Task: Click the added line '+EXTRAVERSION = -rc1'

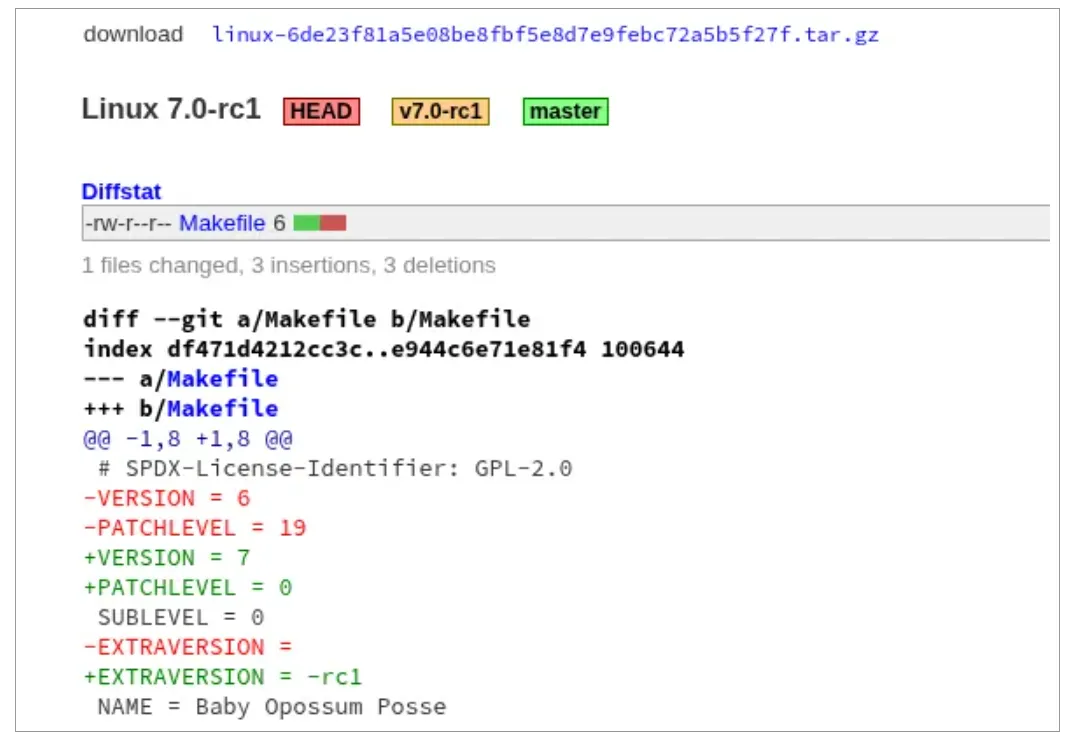Action: coord(223,678)
